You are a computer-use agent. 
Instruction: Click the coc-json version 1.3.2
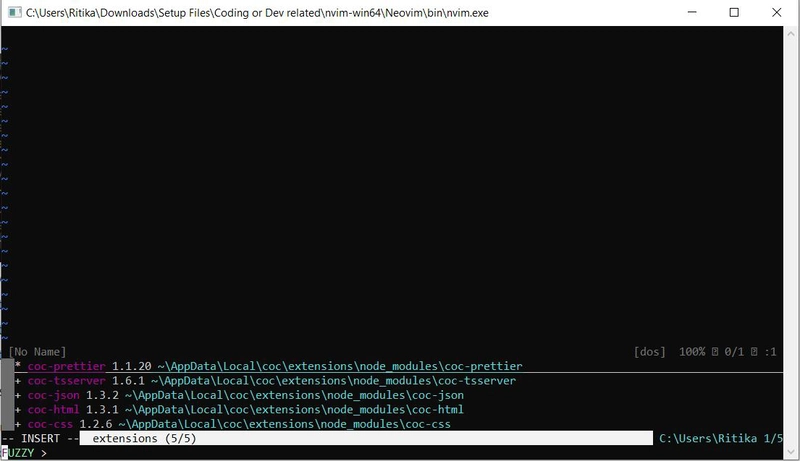point(102,395)
